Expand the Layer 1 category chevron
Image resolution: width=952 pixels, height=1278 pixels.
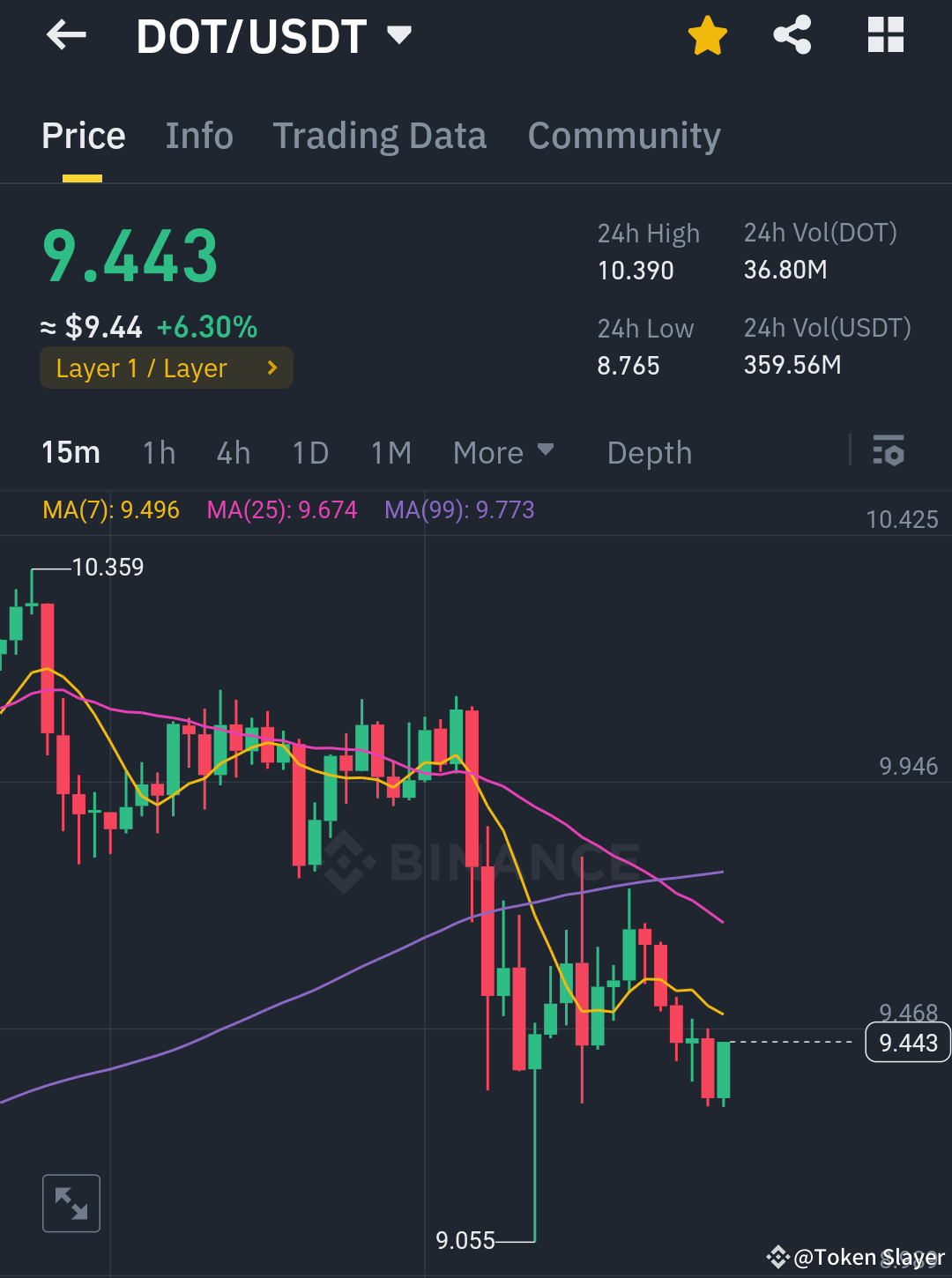(x=271, y=368)
